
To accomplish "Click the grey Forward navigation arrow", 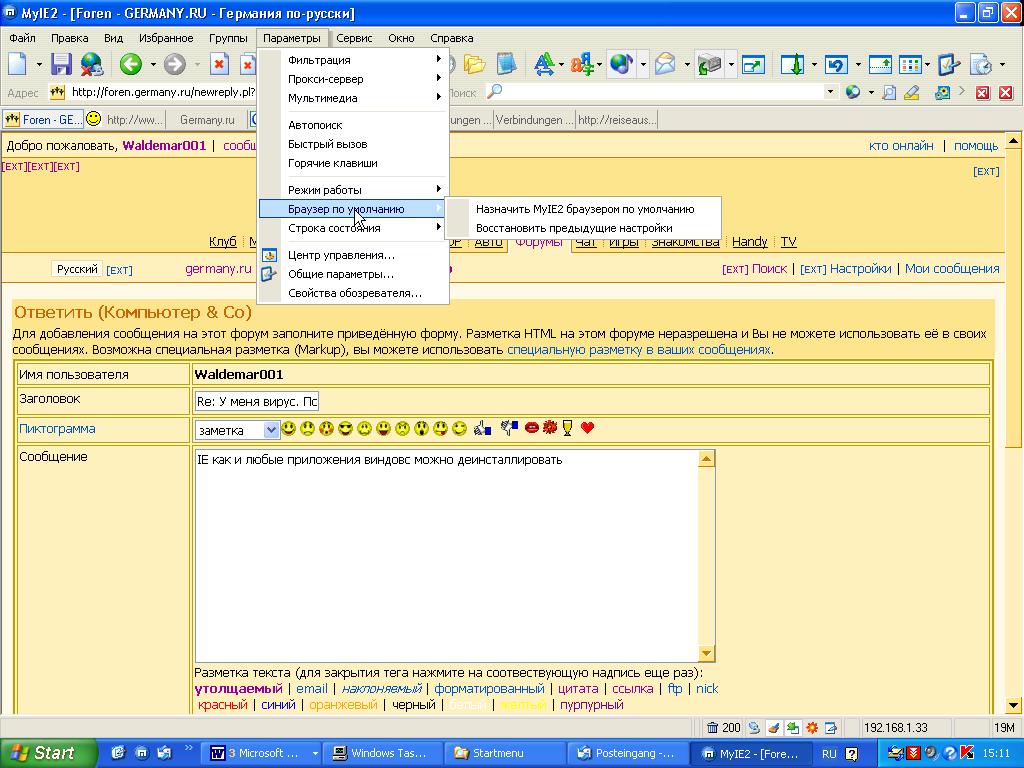I will 174,64.
